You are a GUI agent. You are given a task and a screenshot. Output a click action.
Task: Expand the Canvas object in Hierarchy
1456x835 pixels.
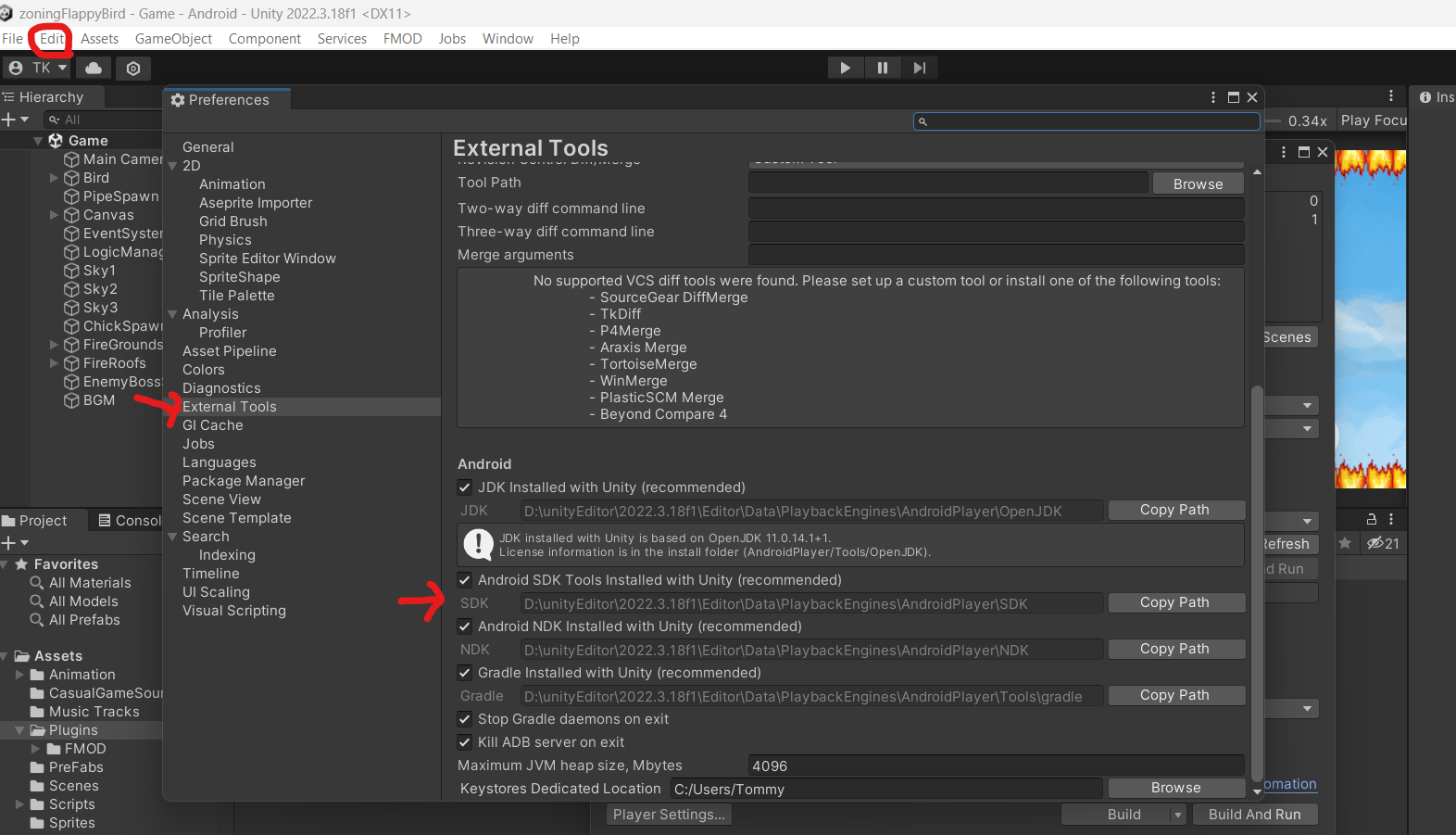(x=54, y=215)
